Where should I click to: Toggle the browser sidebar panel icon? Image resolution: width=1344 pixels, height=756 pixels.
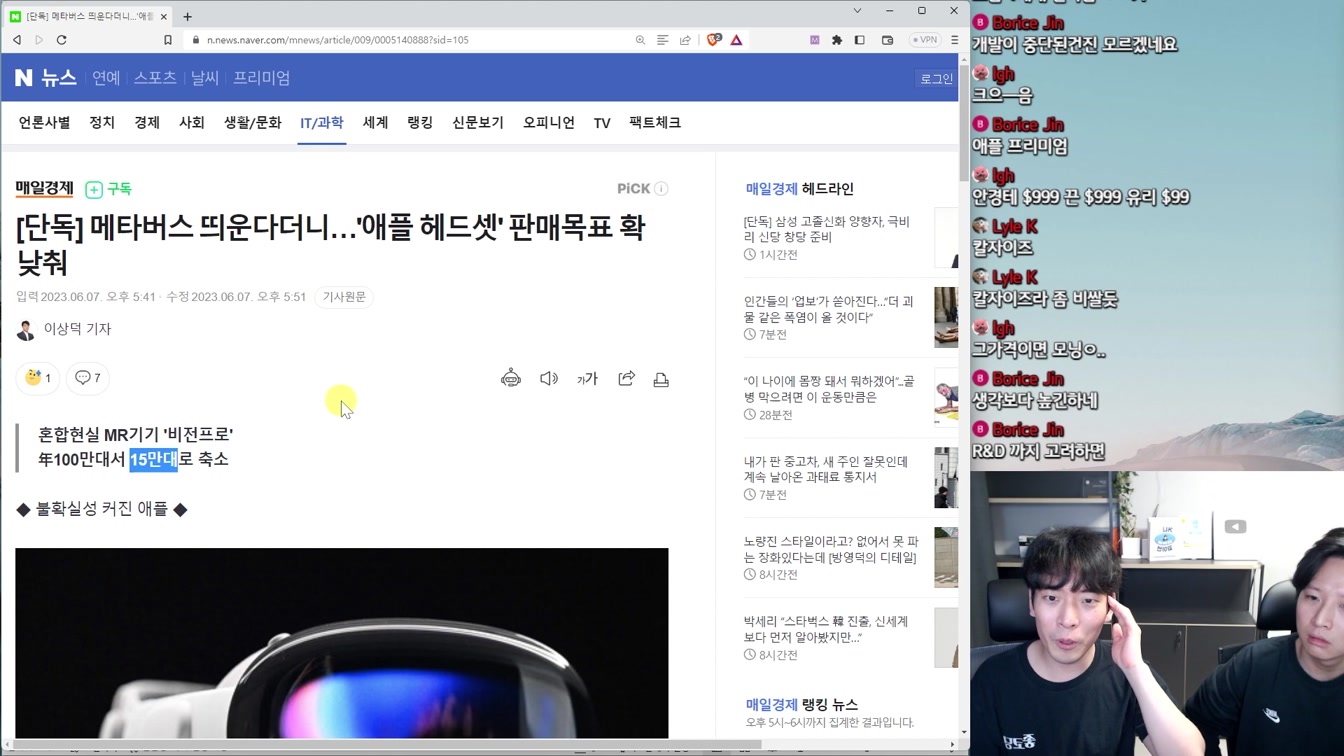(859, 40)
